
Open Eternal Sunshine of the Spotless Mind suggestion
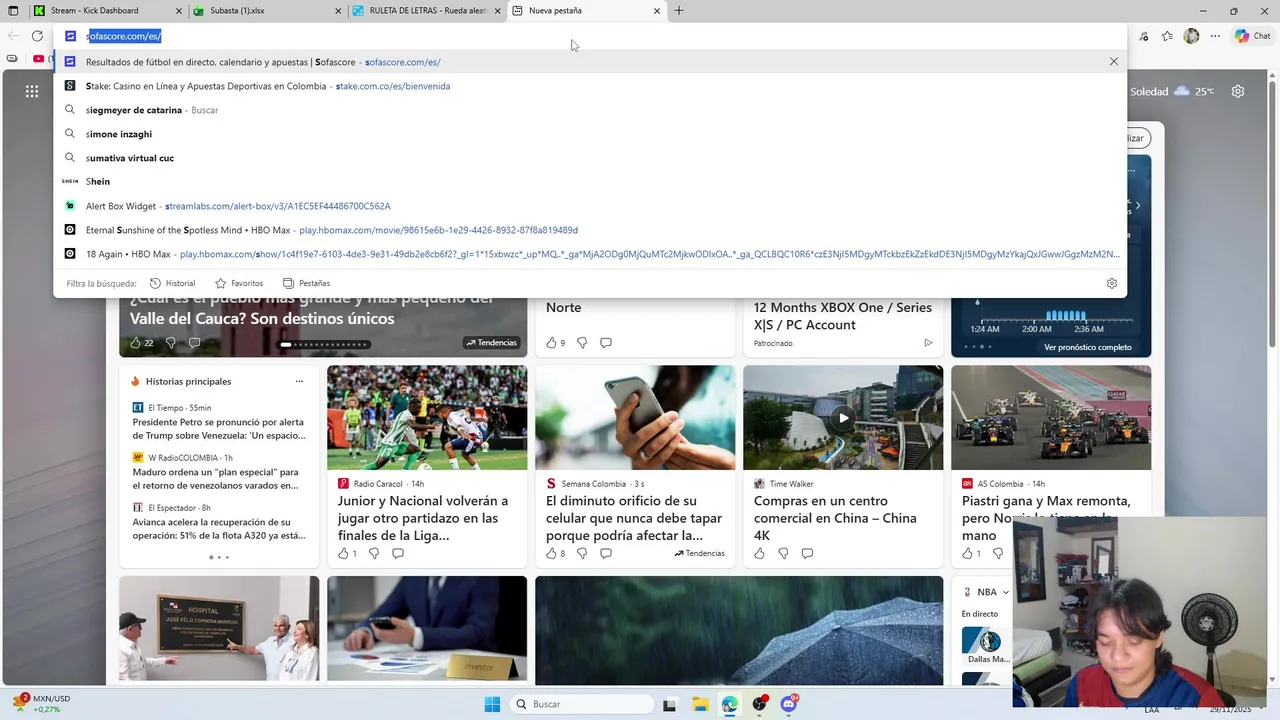(x=590, y=230)
